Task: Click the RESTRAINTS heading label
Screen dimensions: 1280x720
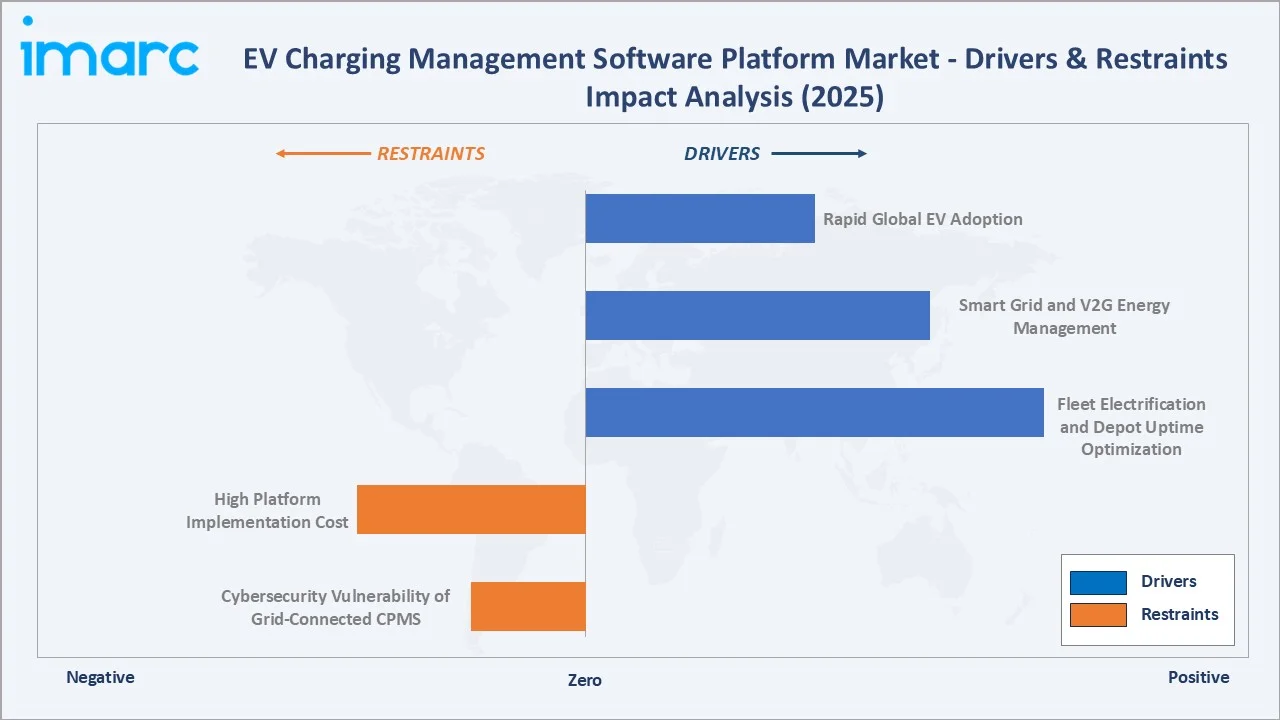Action: click(431, 154)
